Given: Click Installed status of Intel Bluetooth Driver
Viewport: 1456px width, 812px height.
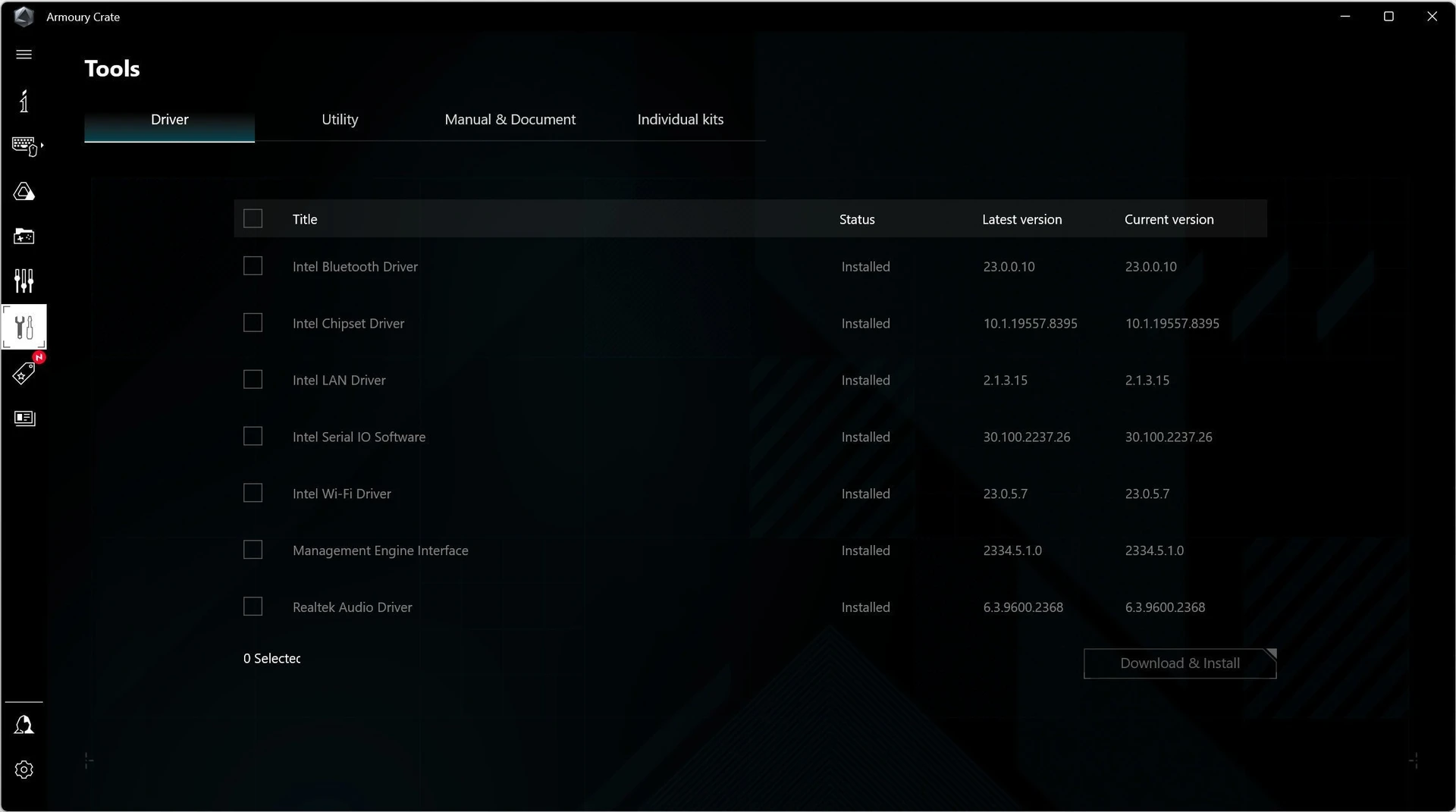Looking at the screenshot, I should [x=865, y=267].
